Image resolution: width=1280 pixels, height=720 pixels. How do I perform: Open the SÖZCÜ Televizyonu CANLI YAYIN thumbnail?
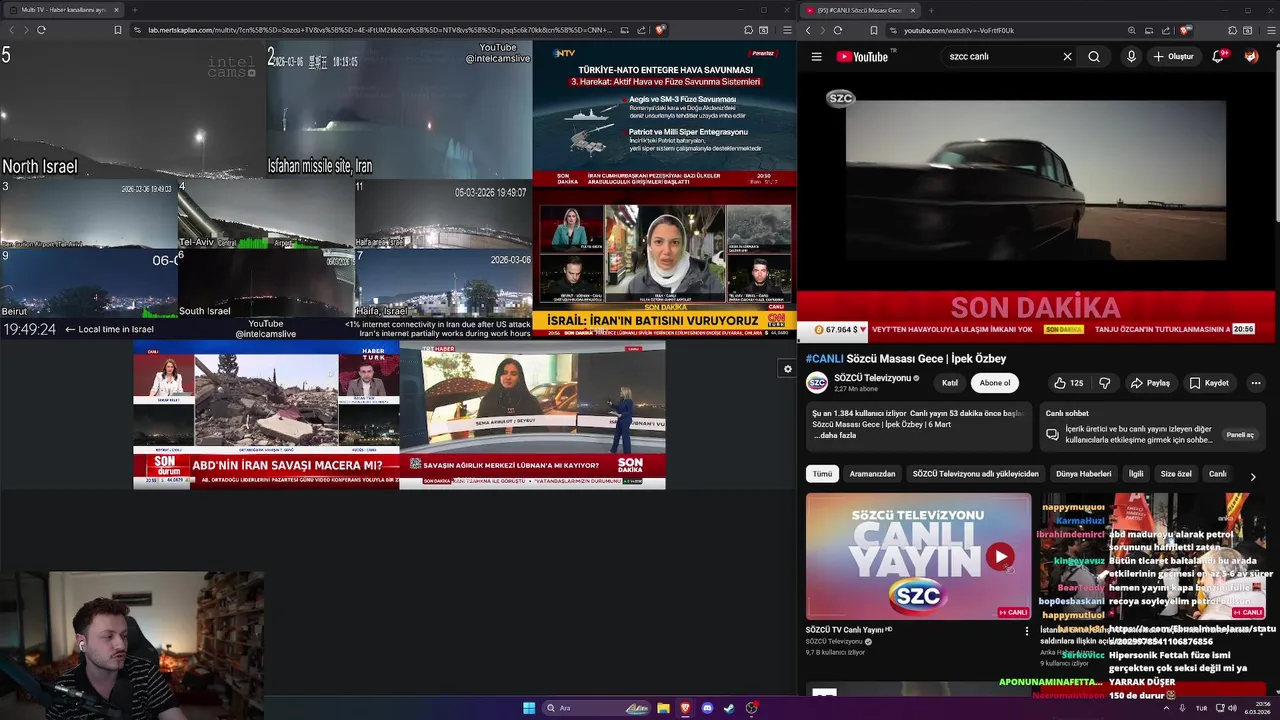tap(918, 556)
